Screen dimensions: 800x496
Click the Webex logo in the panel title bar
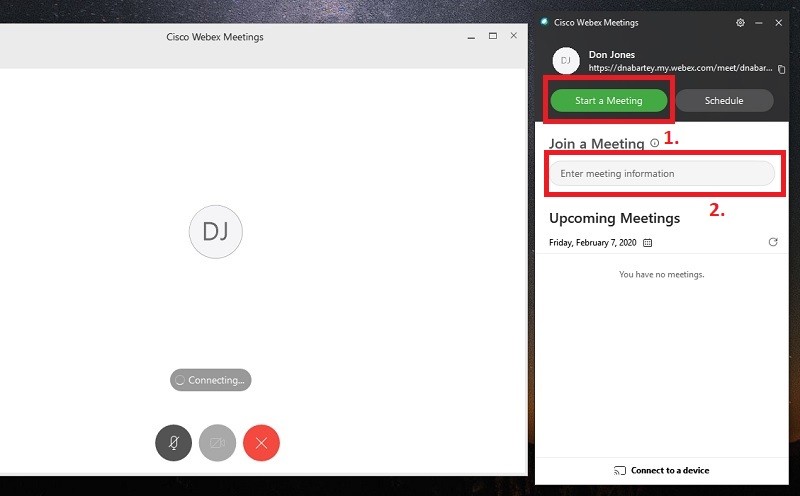(x=544, y=21)
